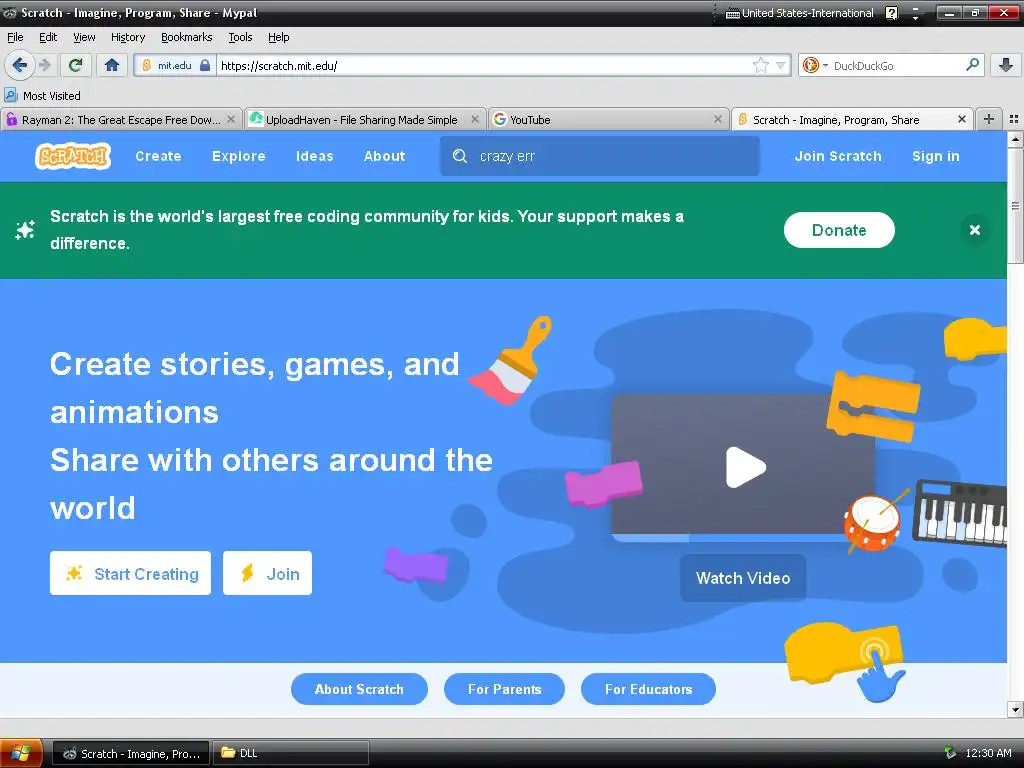Play the intro video
The image size is (1024, 768).
[x=745, y=467]
